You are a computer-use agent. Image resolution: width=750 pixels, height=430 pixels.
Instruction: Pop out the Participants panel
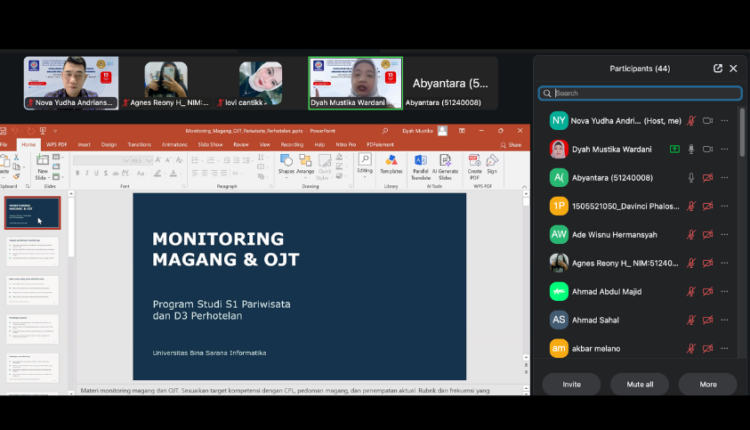coord(717,68)
